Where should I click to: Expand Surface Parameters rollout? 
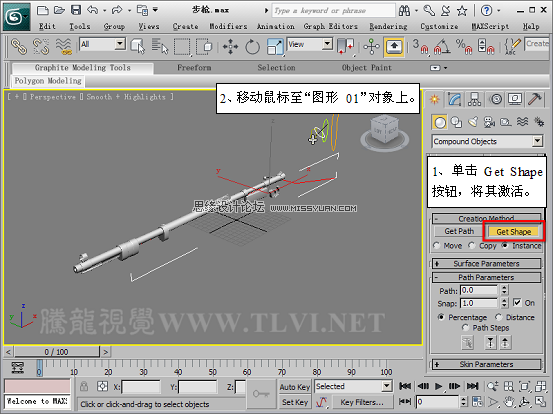pyautogui.click(x=487, y=263)
